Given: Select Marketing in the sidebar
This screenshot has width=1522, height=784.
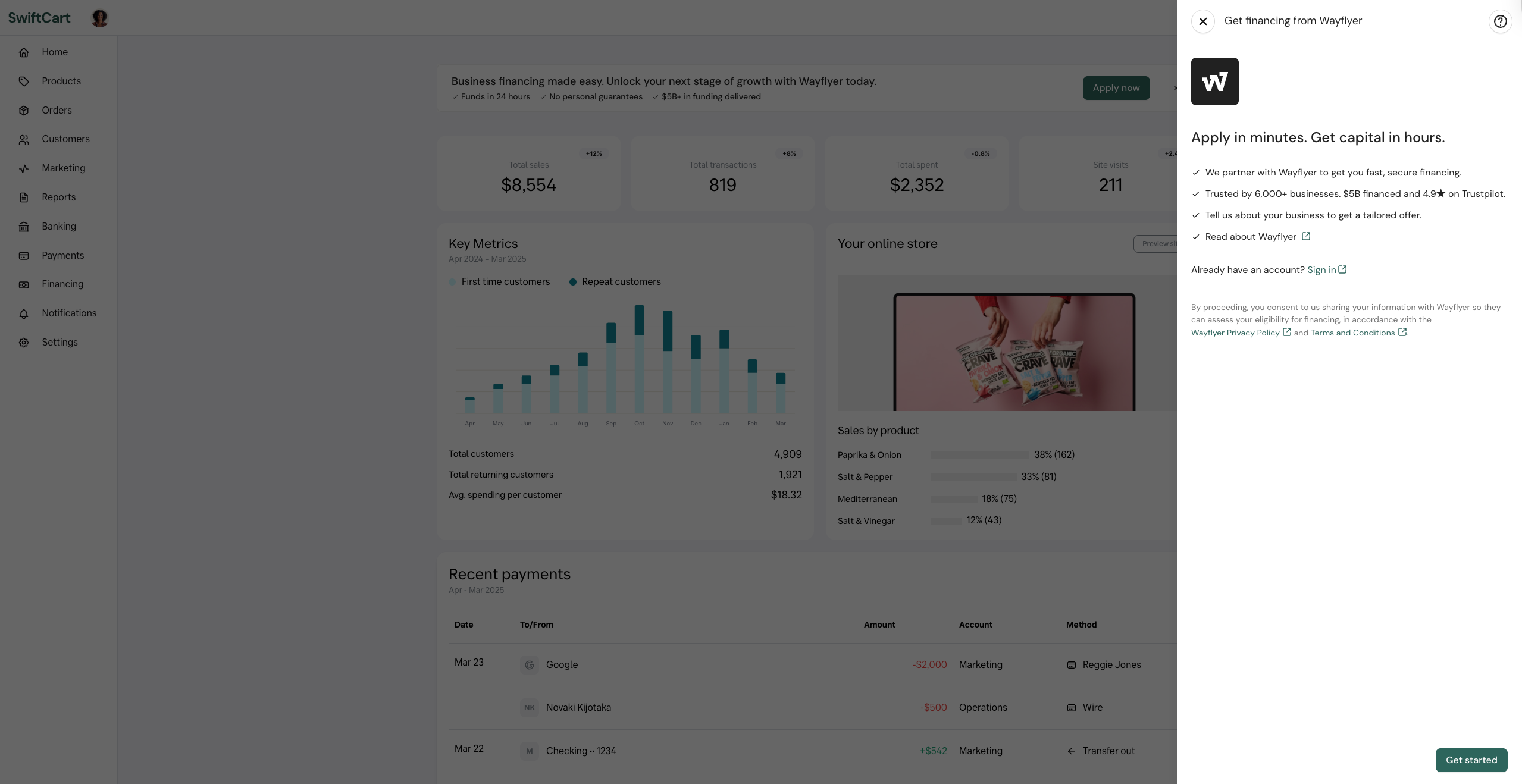Looking at the screenshot, I should (64, 168).
